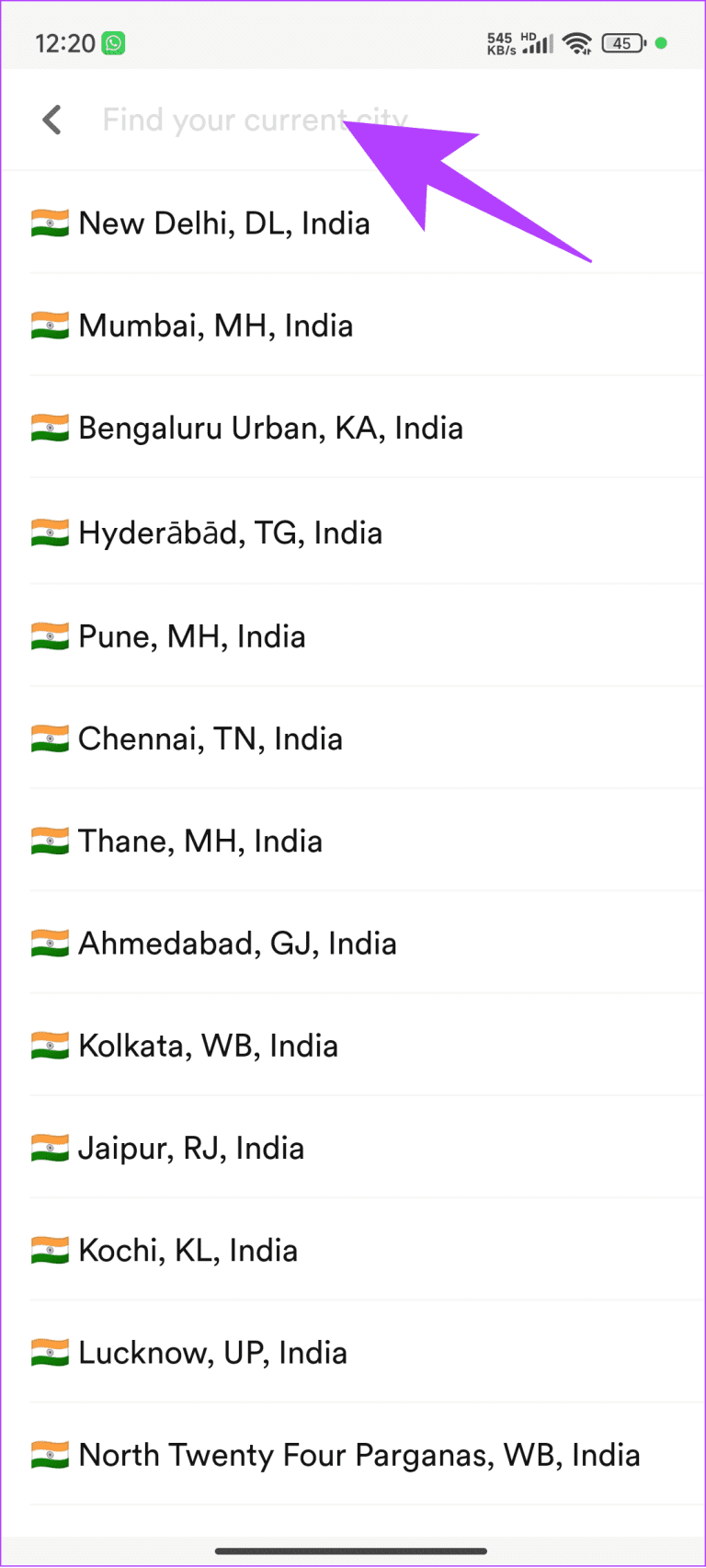Select Lucknow, UP, India
Screen dimensions: 706x1568
212,1353
